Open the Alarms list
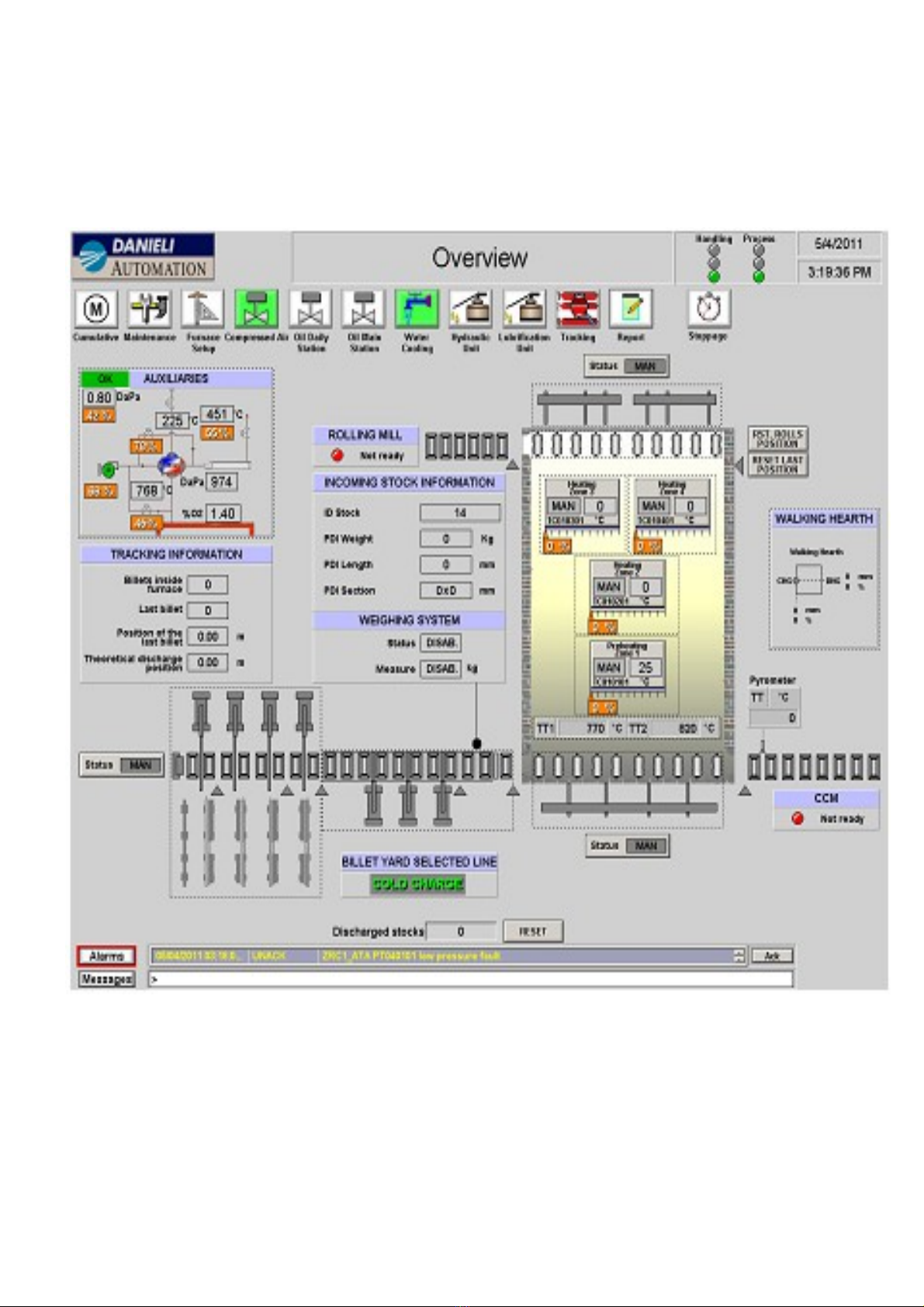Screen dimensions: 924x1307 coord(106,956)
